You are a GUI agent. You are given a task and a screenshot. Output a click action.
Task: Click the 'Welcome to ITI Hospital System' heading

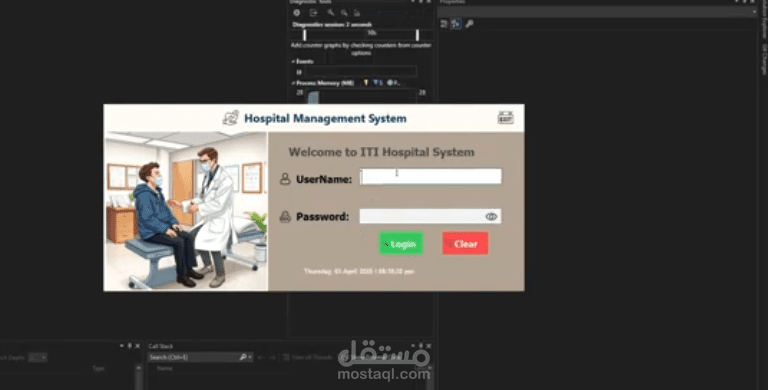(x=382, y=152)
